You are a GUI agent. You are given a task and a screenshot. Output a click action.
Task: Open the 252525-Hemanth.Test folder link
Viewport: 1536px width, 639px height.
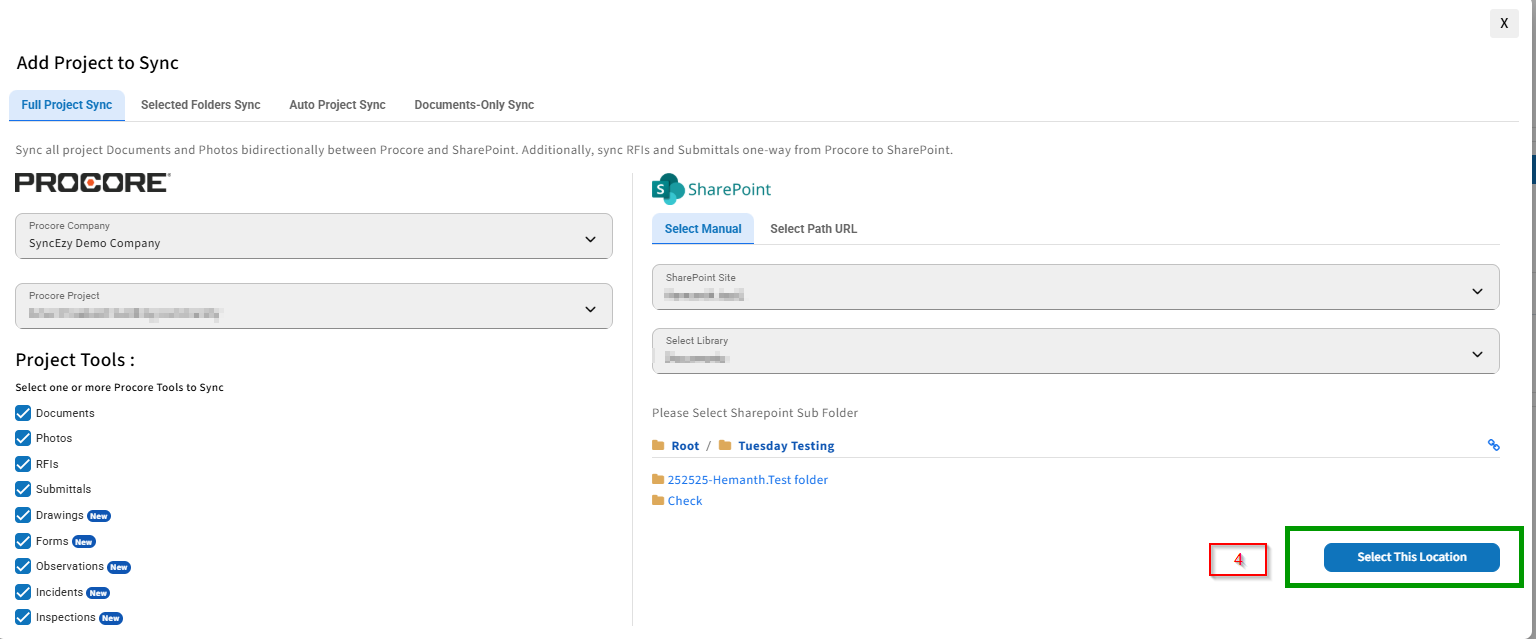tap(748, 480)
